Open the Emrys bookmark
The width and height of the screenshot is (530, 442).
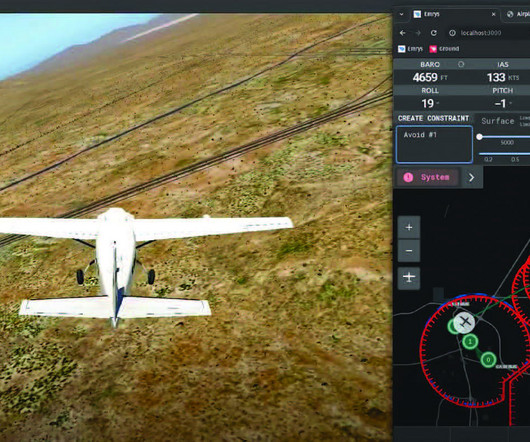410,49
